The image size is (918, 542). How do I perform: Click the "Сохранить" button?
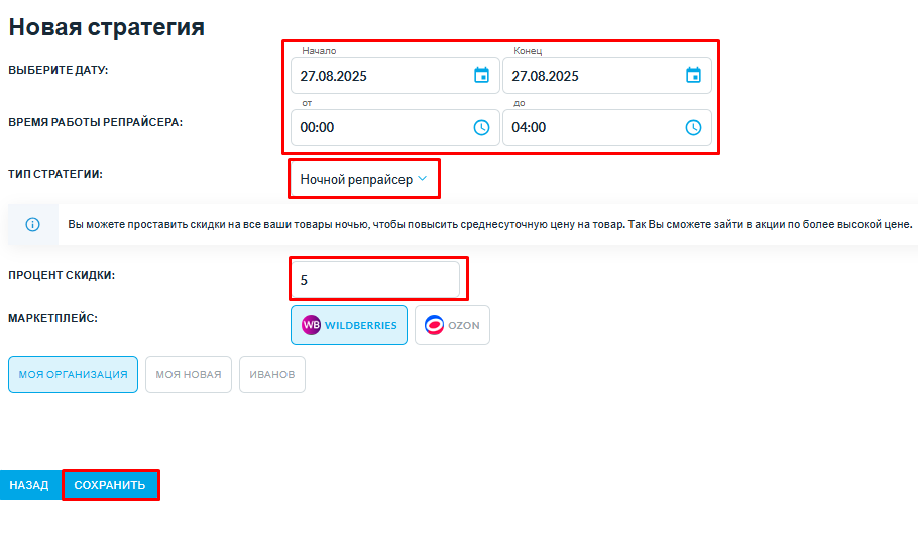tap(110, 485)
